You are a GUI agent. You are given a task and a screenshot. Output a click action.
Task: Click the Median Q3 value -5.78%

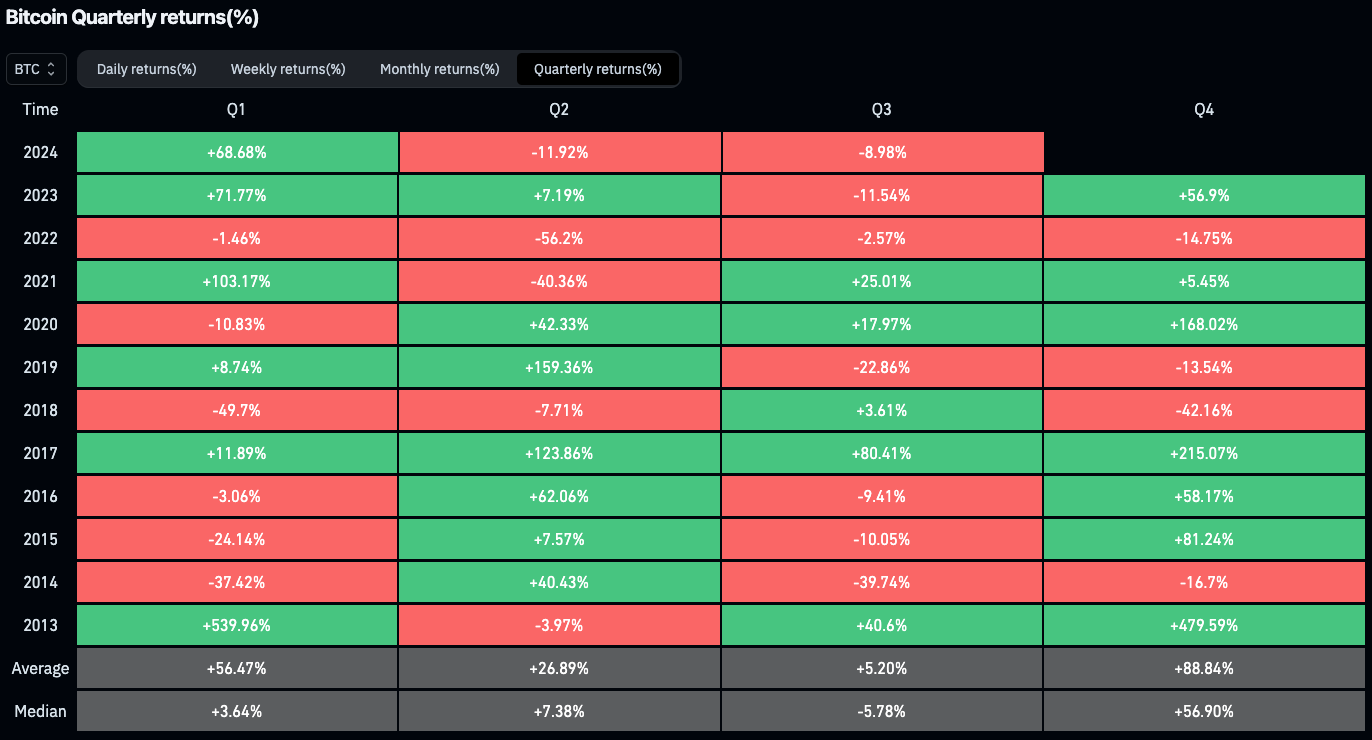[881, 711]
